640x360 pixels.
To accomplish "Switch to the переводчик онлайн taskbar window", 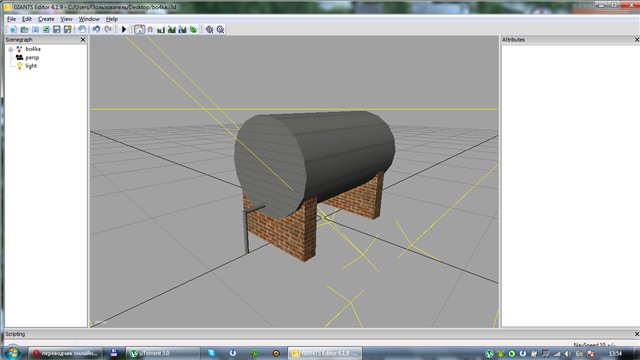I will [64, 353].
